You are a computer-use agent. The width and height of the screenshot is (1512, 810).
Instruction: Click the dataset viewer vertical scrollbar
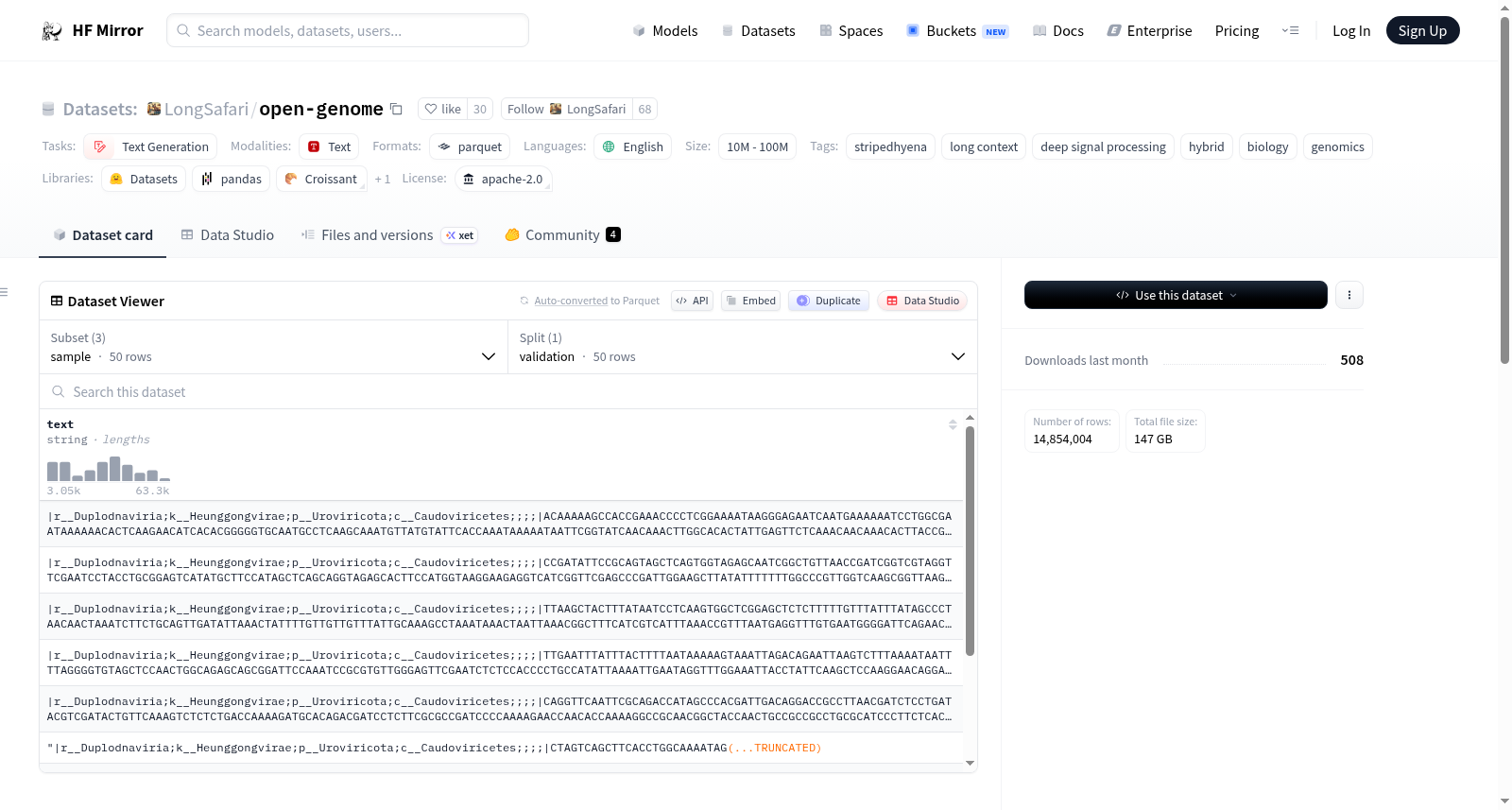(970, 541)
